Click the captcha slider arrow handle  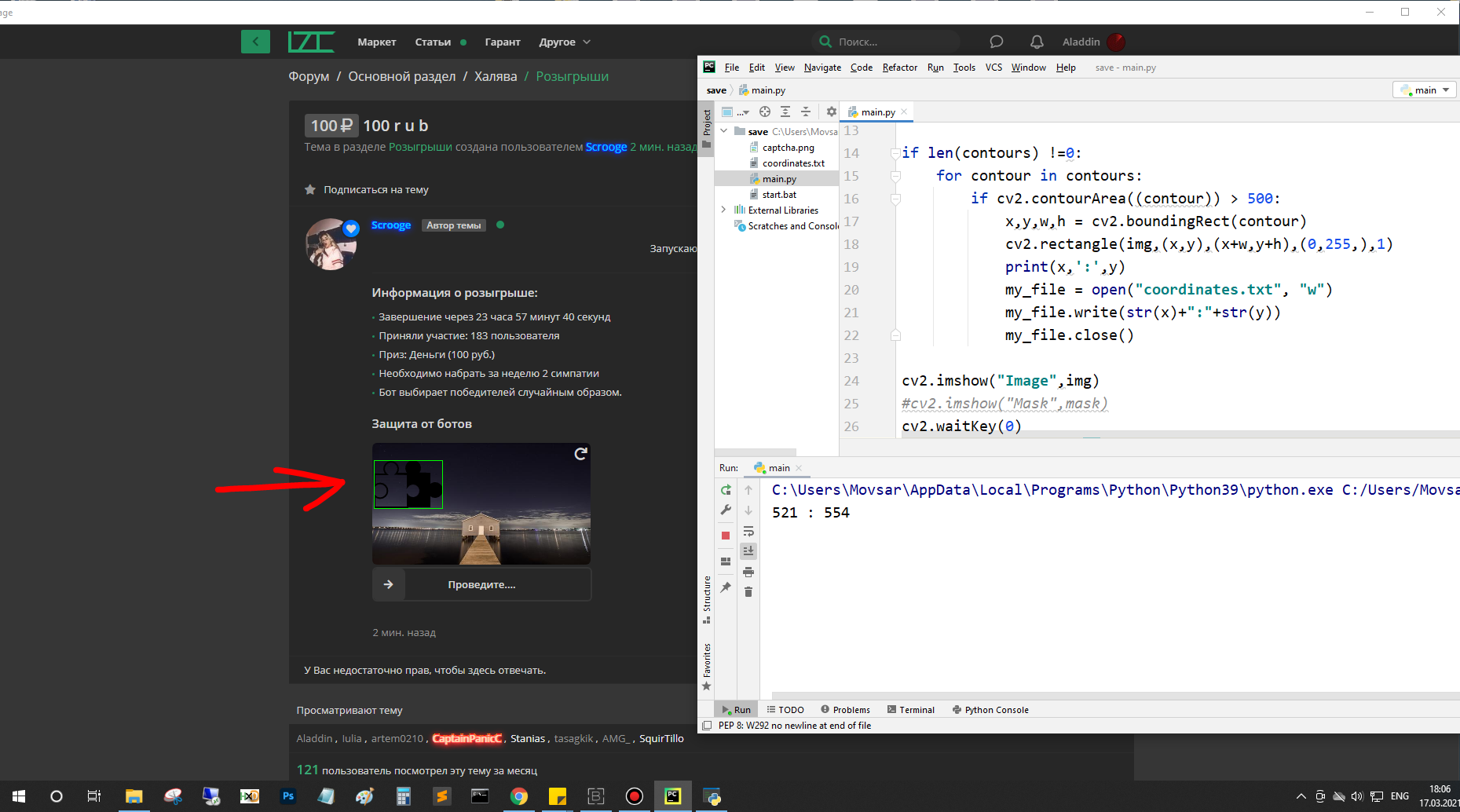(388, 584)
